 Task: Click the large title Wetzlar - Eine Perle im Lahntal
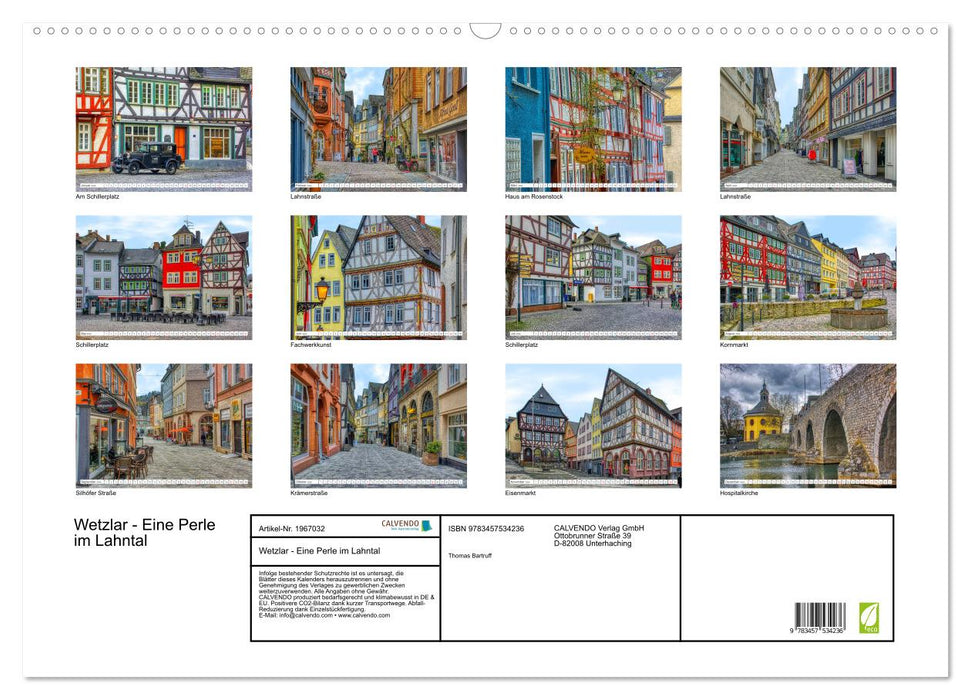[144, 533]
